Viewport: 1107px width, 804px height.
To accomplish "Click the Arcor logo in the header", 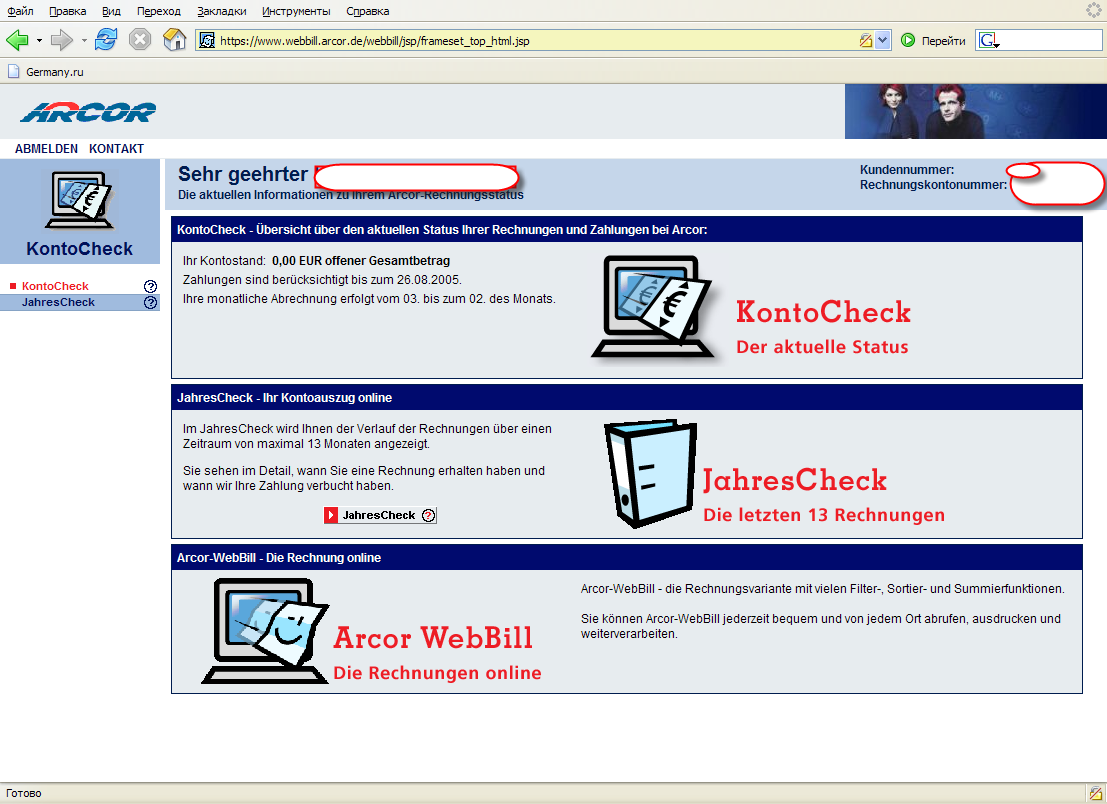I will 88,111.
